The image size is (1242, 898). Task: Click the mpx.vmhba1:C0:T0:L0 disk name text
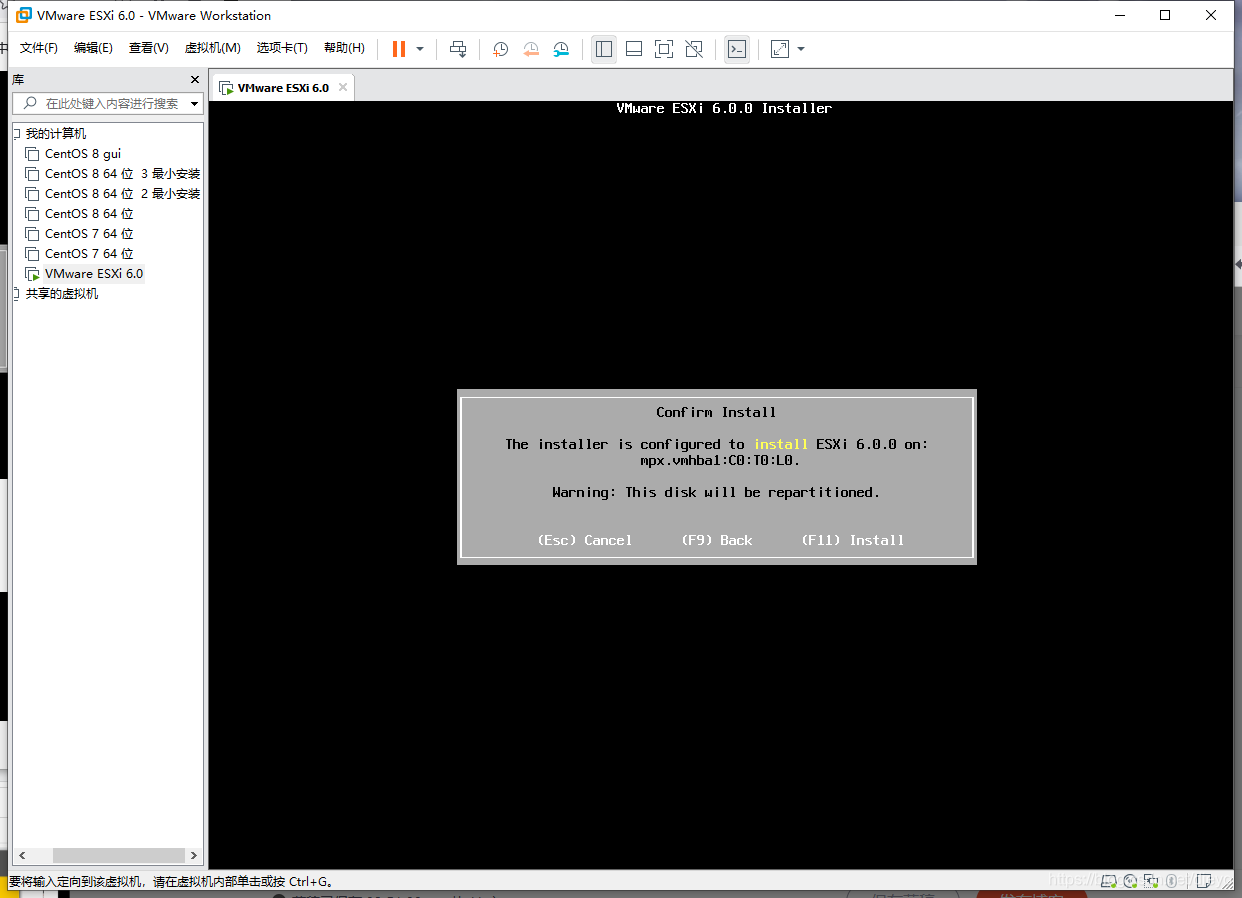720,460
